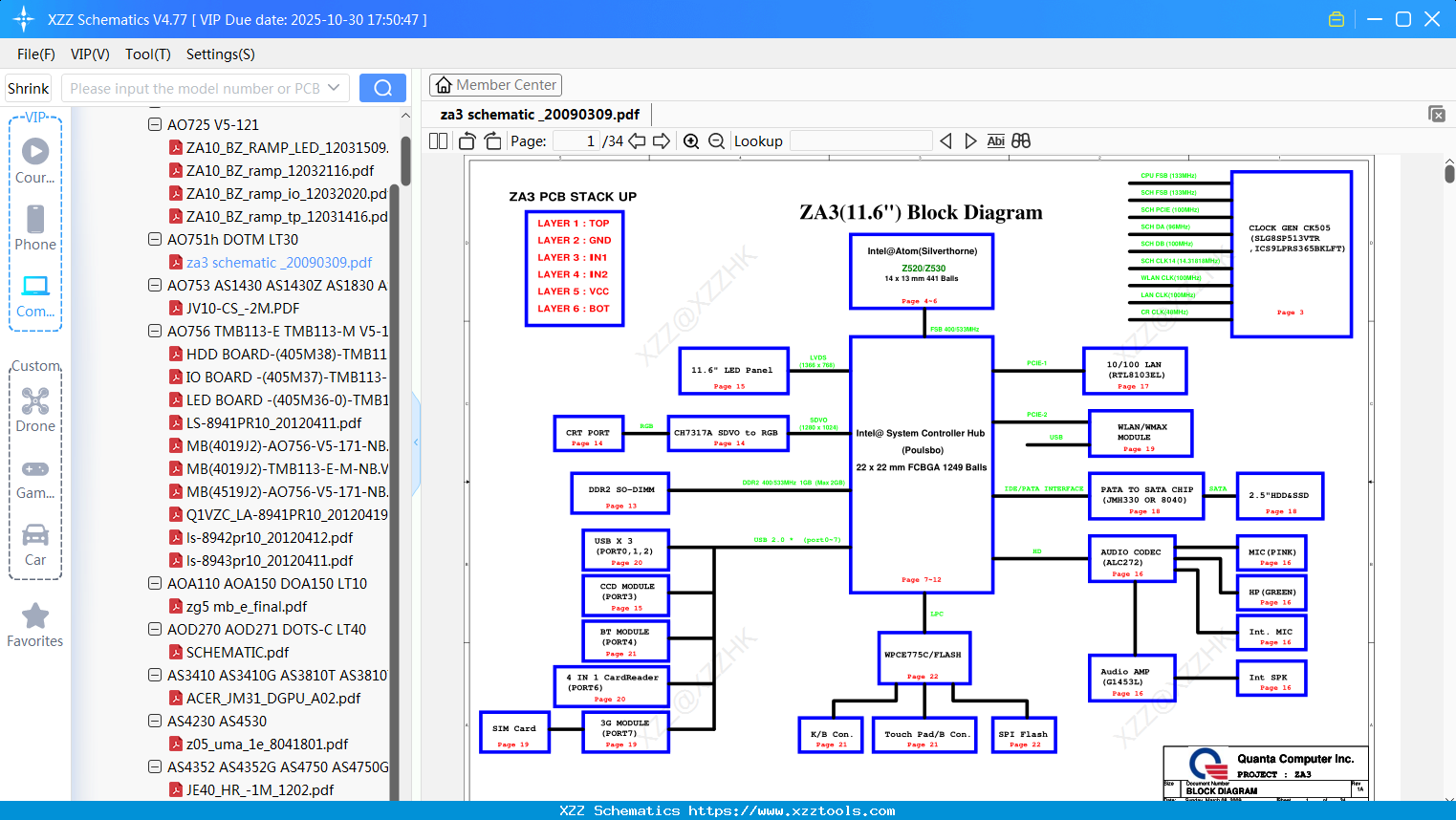Click the blue search magnifier button
The height and width of the screenshot is (820, 1456).
click(382, 88)
